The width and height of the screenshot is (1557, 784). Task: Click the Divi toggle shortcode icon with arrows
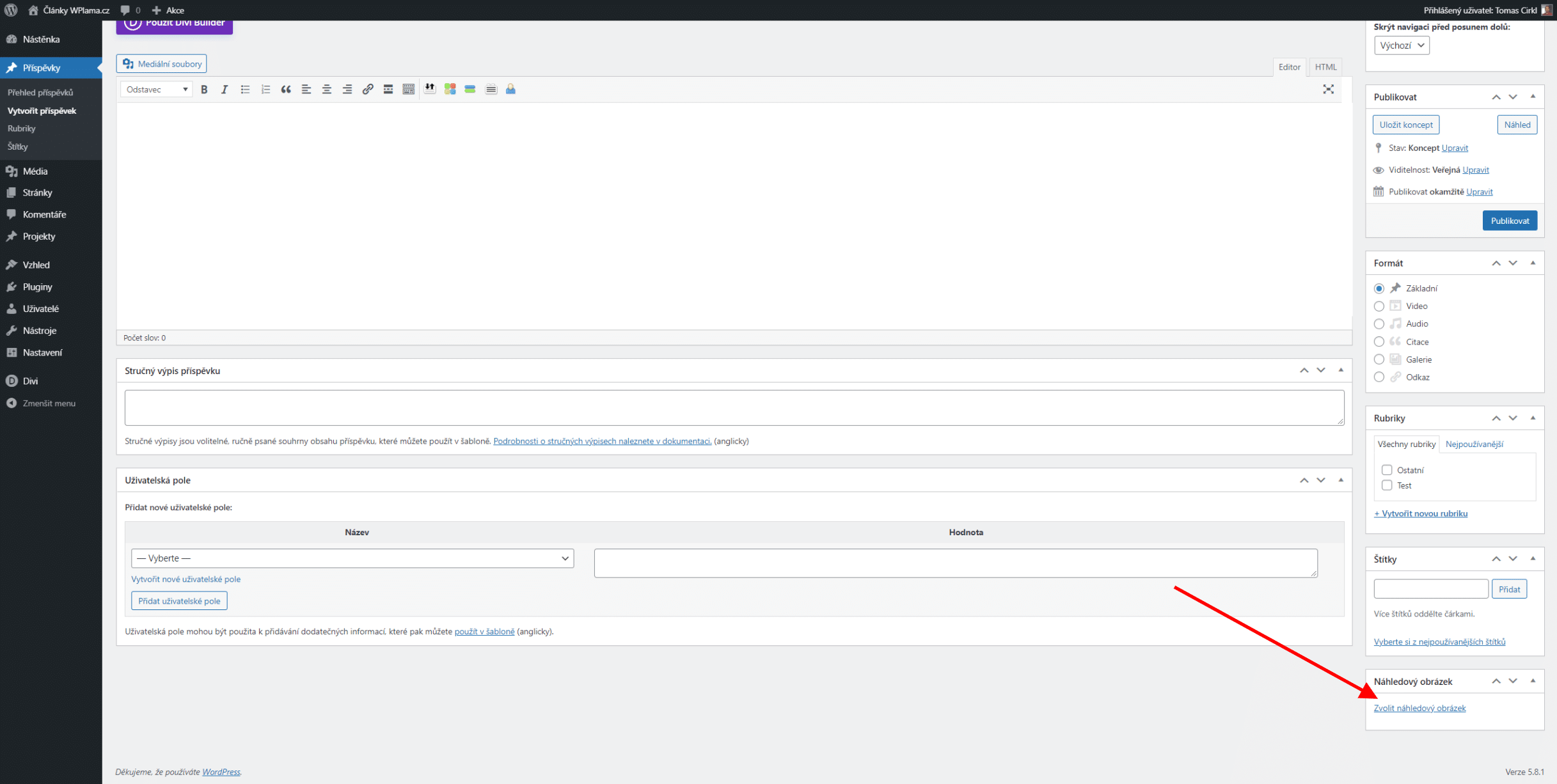tap(430, 89)
